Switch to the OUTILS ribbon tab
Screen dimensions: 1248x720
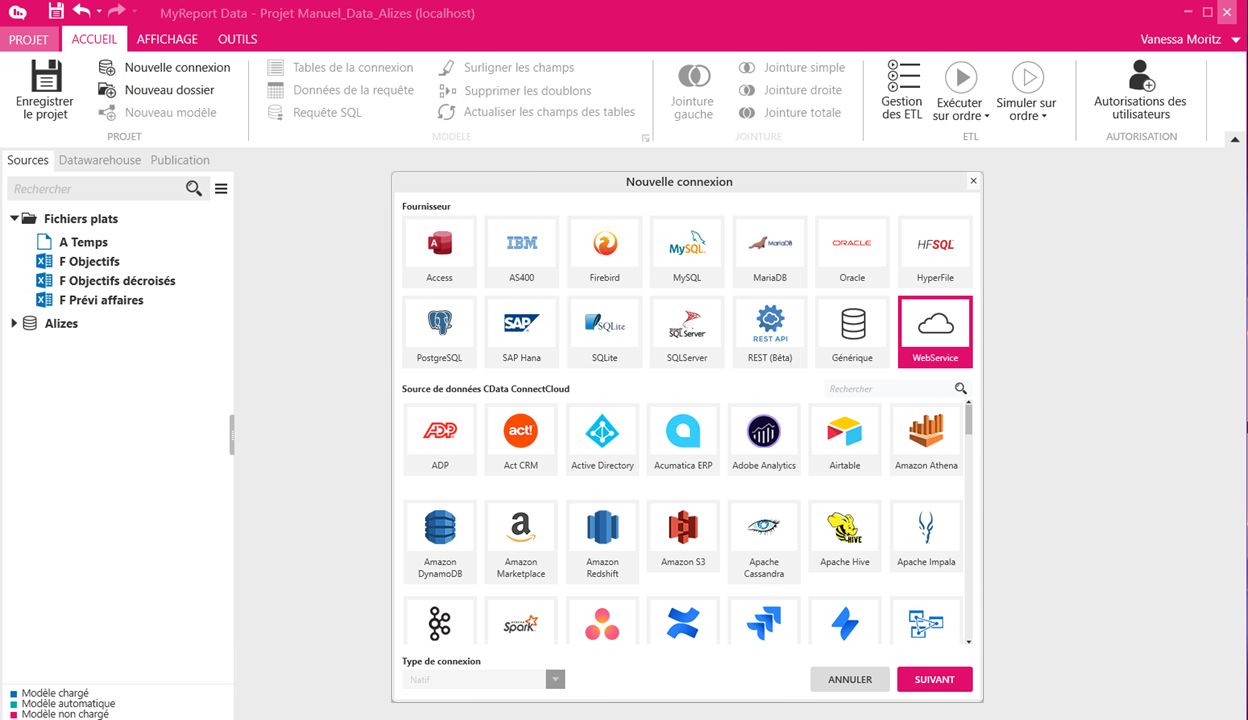[x=238, y=39]
